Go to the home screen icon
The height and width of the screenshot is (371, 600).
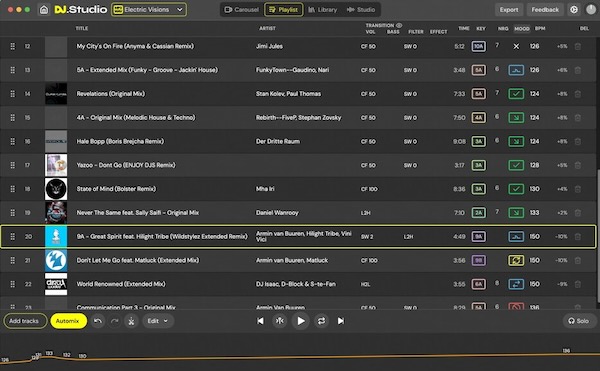[x=44, y=10]
